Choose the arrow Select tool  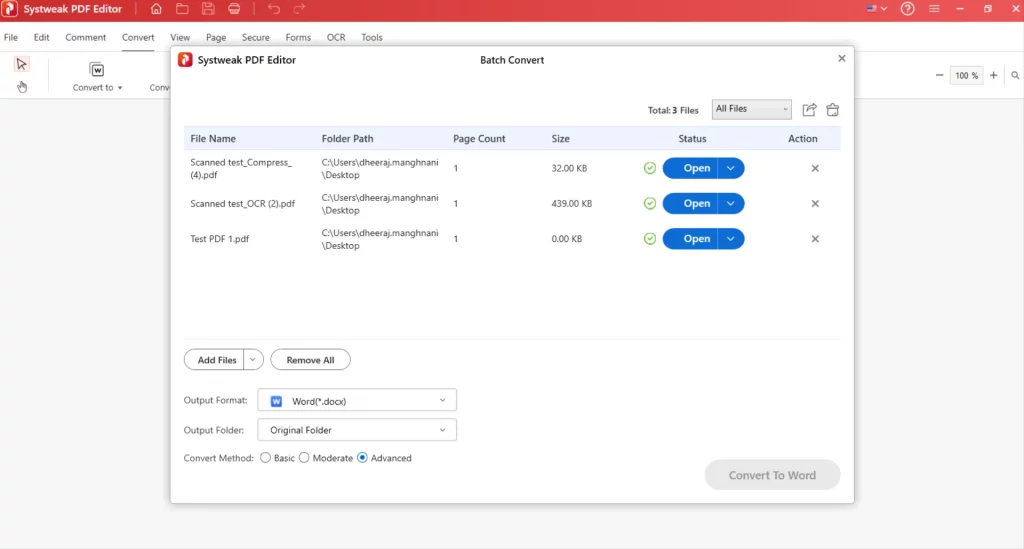click(22, 64)
